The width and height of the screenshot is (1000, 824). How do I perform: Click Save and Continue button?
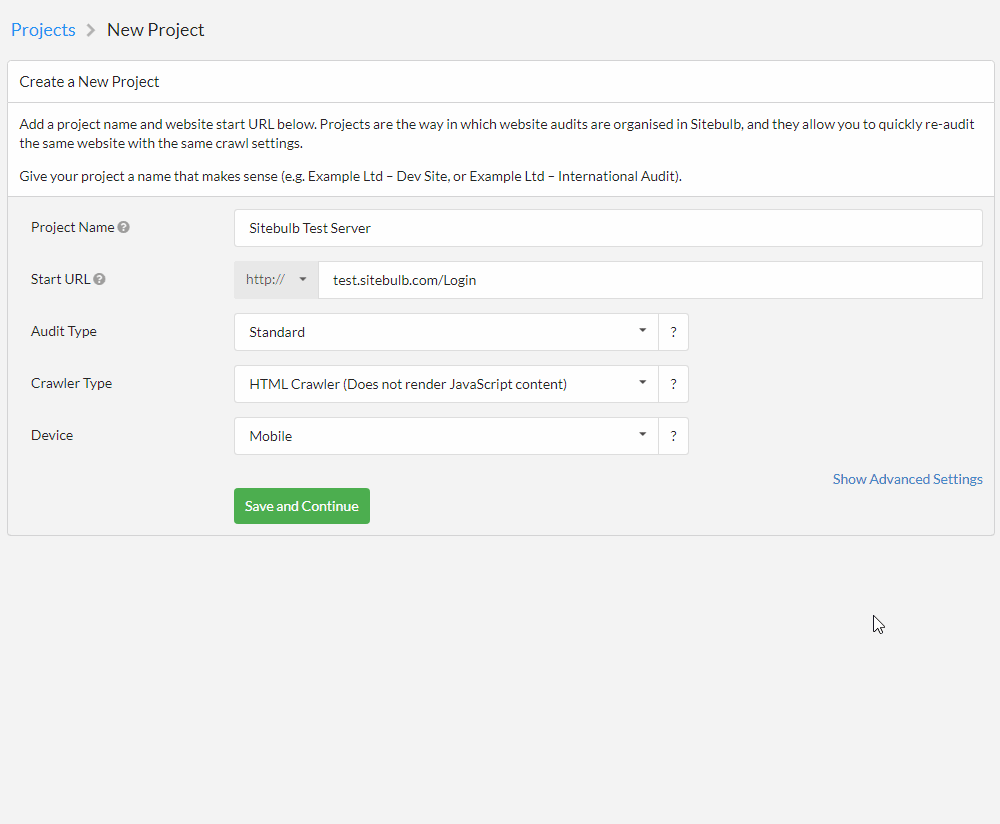click(302, 506)
